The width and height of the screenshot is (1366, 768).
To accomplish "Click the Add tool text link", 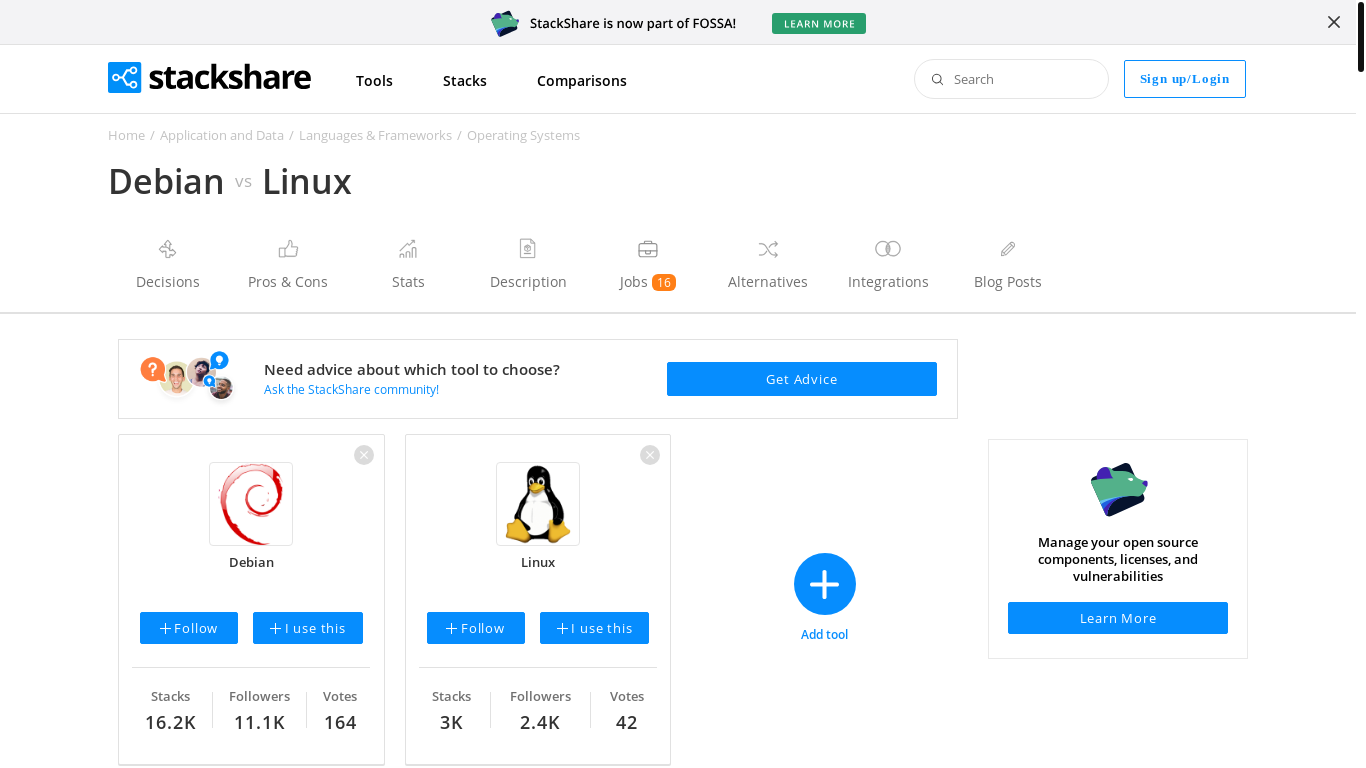I will coord(825,635).
